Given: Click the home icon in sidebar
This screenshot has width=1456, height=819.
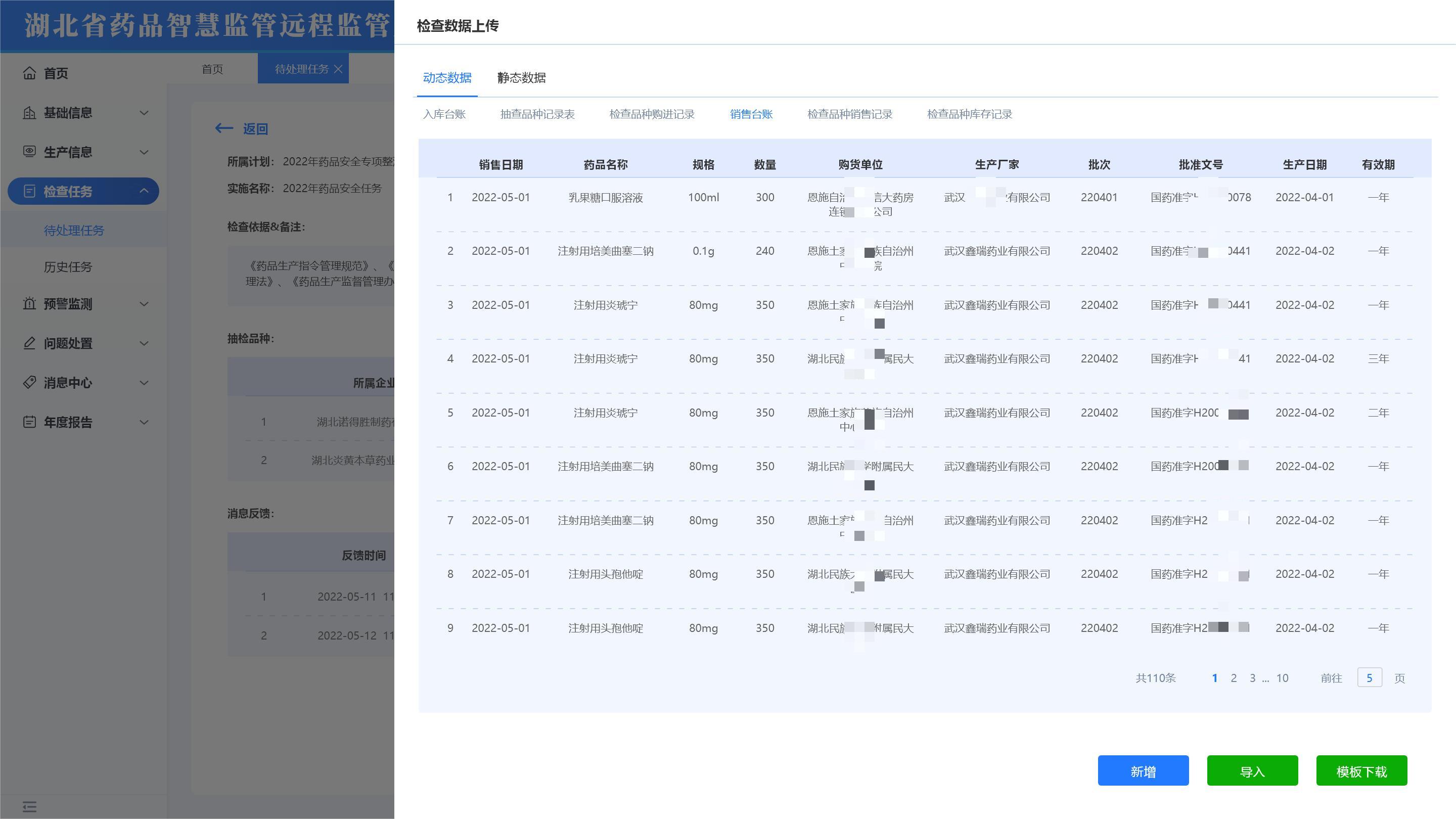Looking at the screenshot, I should point(29,73).
